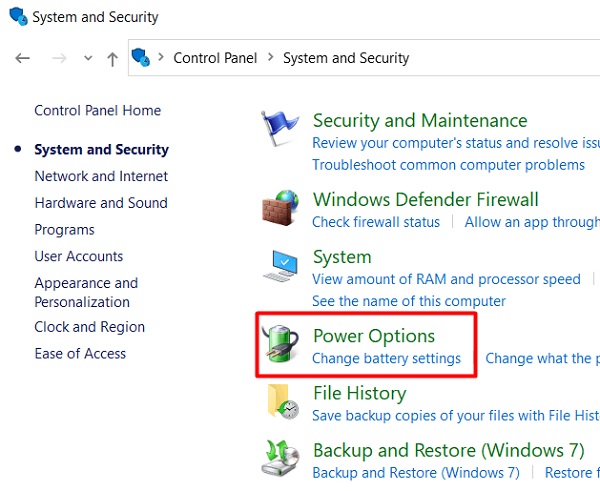The image size is (600, 491).
Task: Select Hardware and Sound in sidebar
Action: click(101, 203)
